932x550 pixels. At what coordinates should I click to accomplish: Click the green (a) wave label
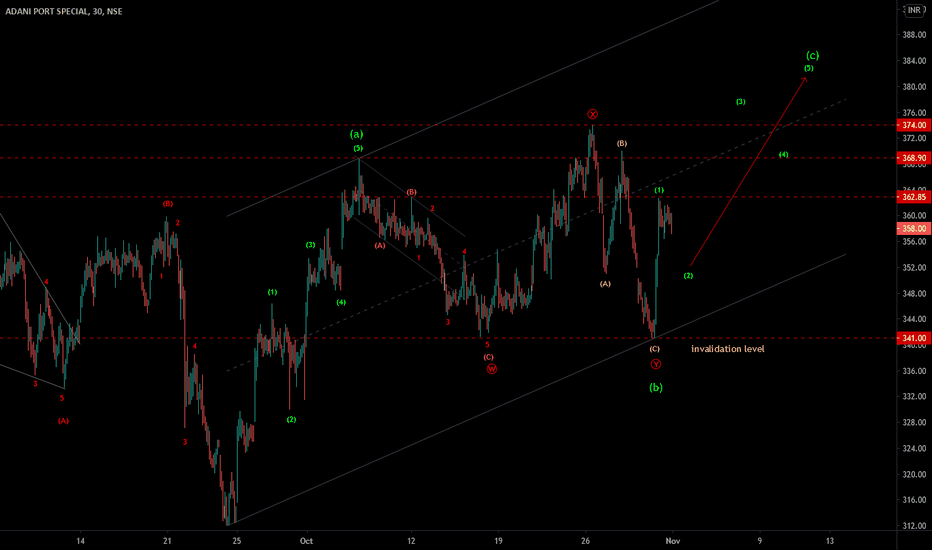(357, 134)
